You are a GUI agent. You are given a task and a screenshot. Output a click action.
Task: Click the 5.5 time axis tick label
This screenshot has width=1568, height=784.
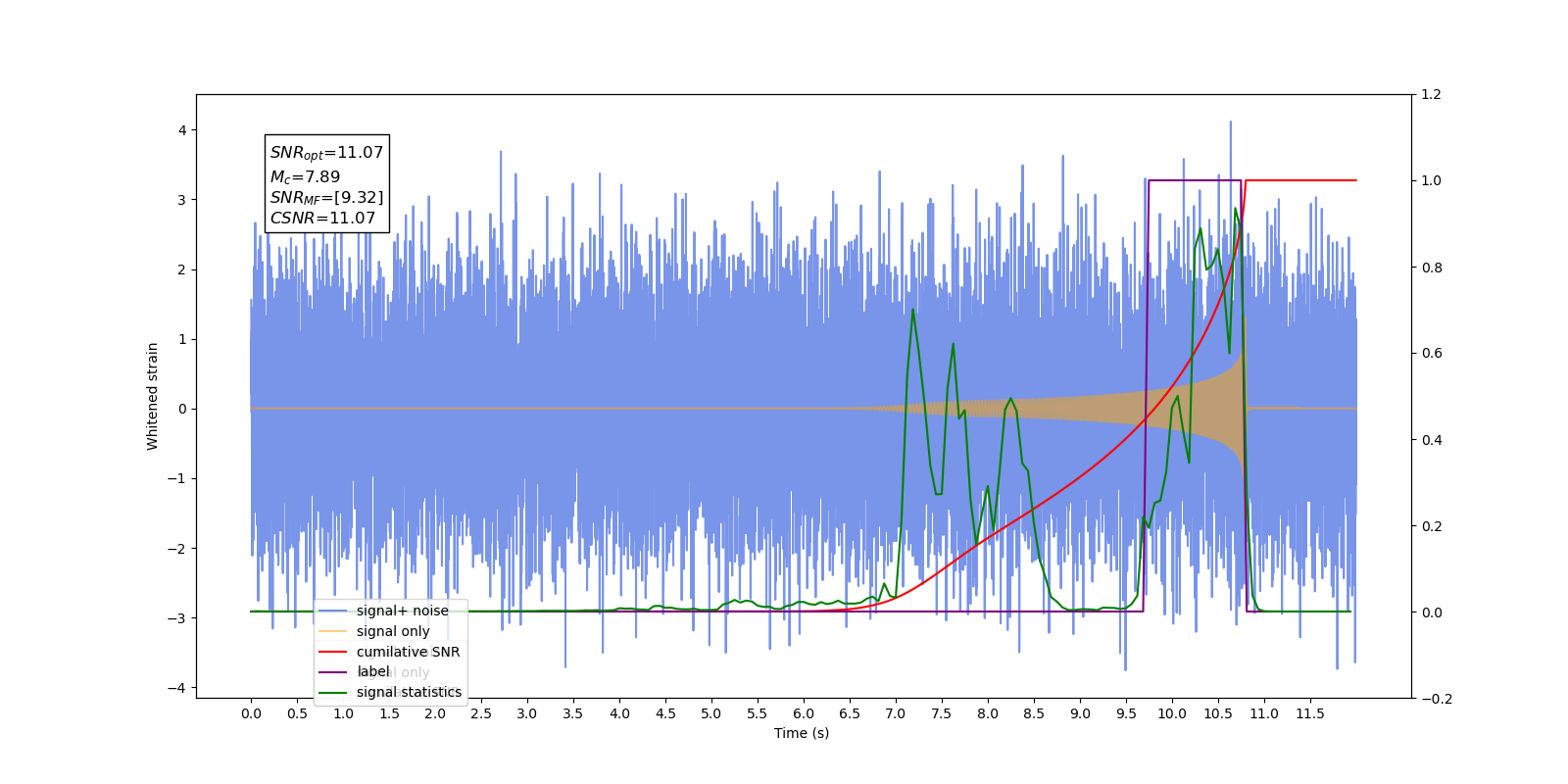coord(758,713)
